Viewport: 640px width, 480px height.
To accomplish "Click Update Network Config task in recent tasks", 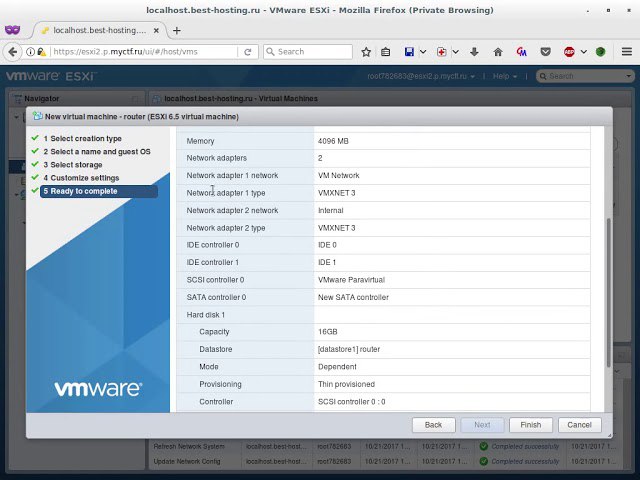I will pos(187,461).
